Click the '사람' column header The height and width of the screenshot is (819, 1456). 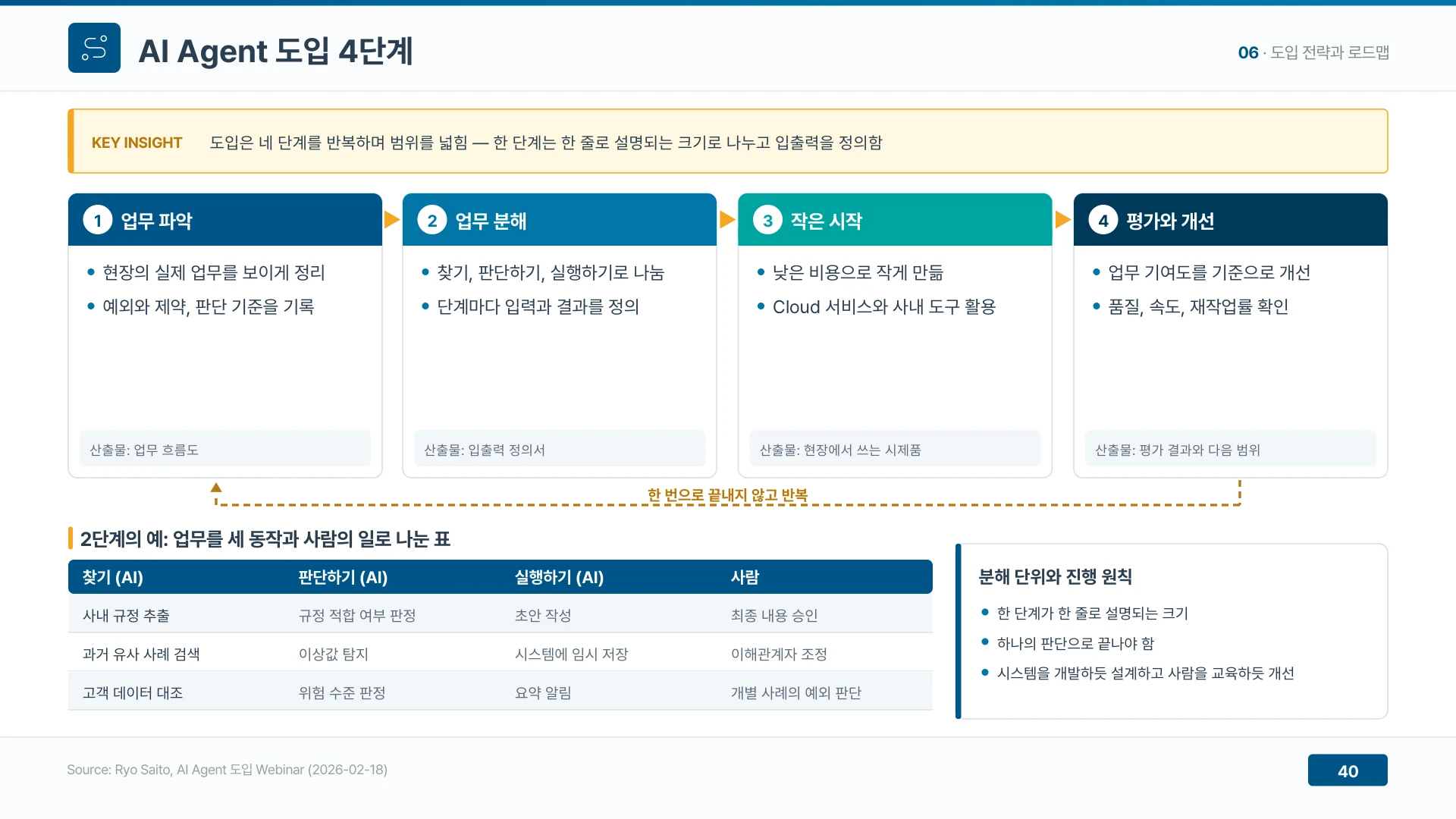click(x=745, y=577)
